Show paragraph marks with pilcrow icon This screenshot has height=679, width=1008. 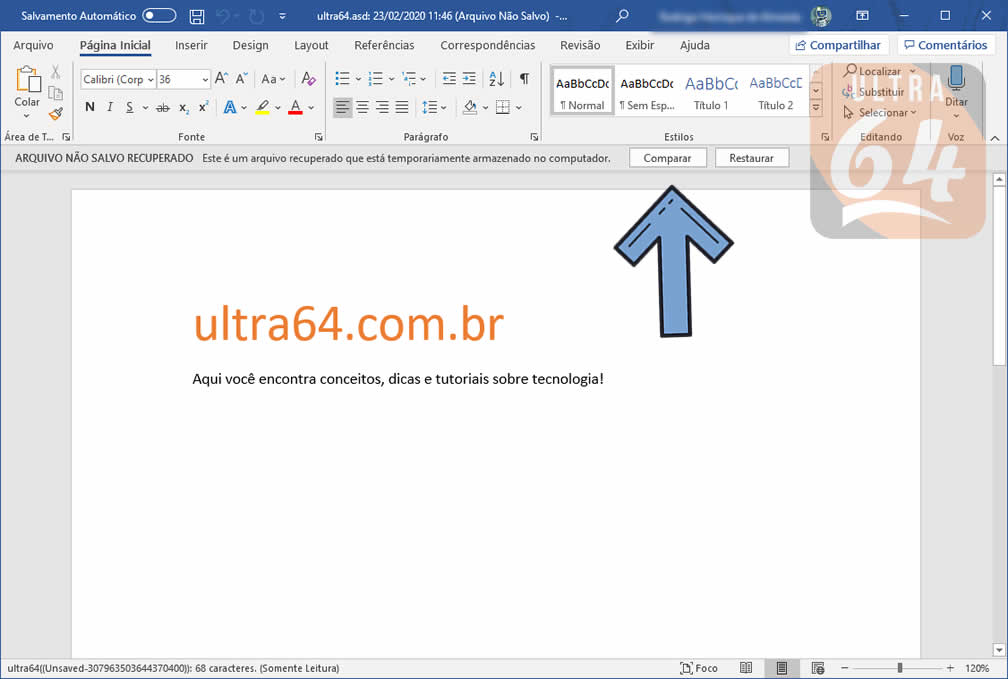[524, 79]
